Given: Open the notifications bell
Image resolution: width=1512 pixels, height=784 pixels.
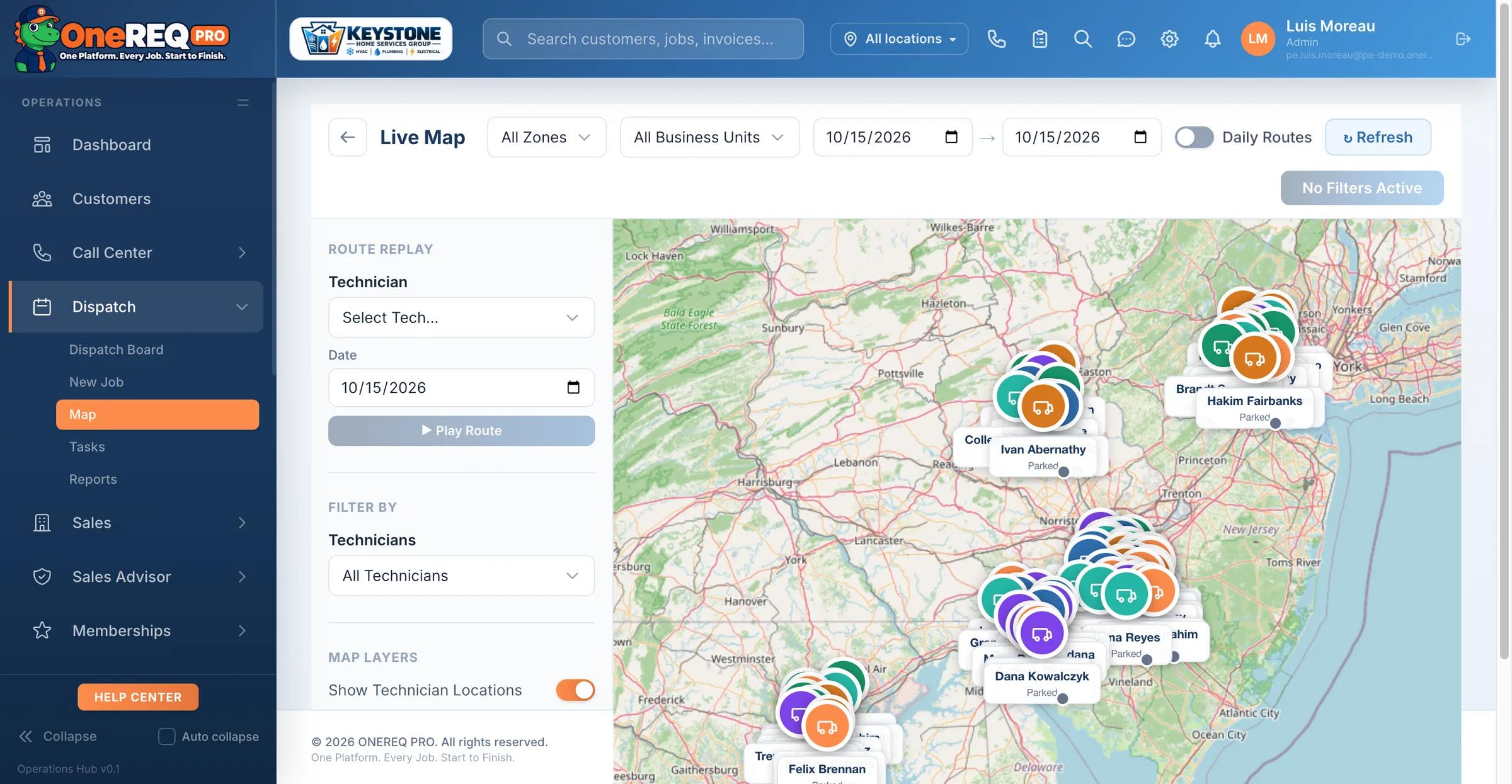Looking at the screenshot, I should 1212,39.
